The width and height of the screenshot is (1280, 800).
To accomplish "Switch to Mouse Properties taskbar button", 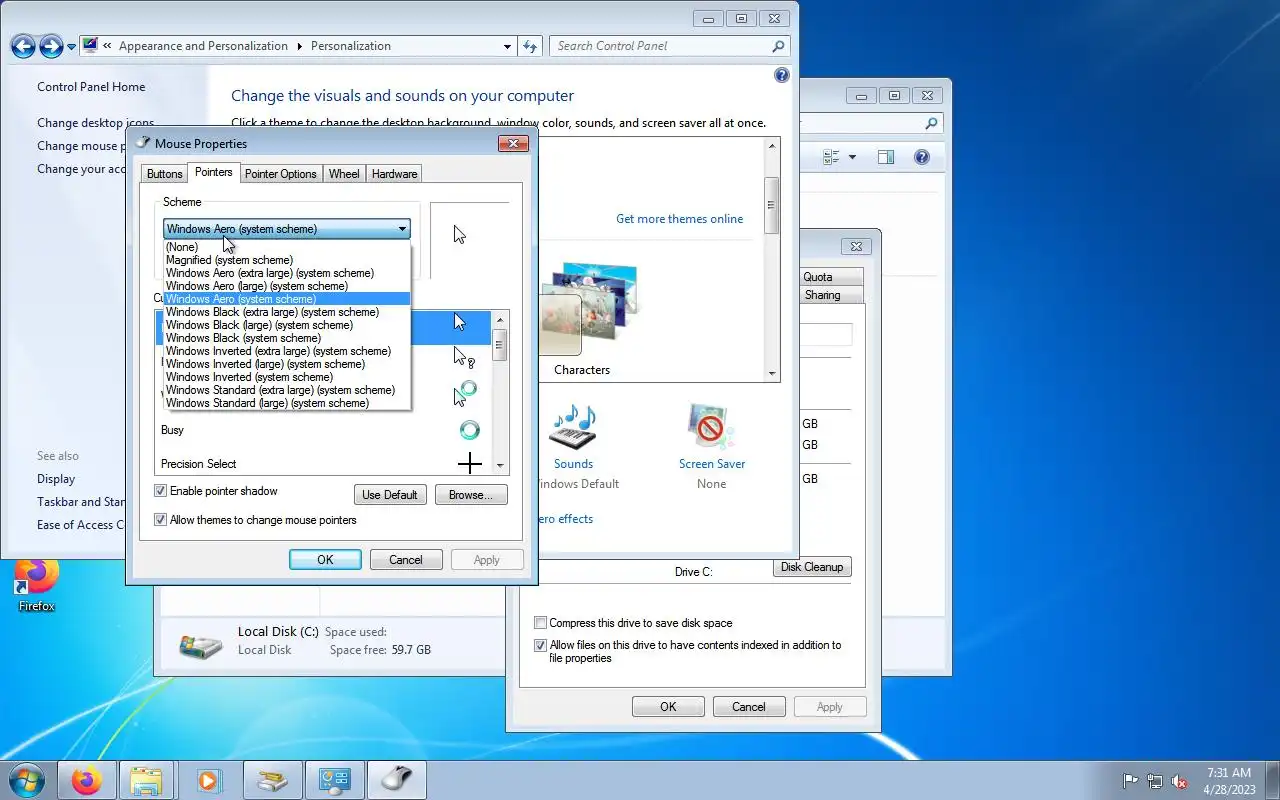I will tap(396, 780).
